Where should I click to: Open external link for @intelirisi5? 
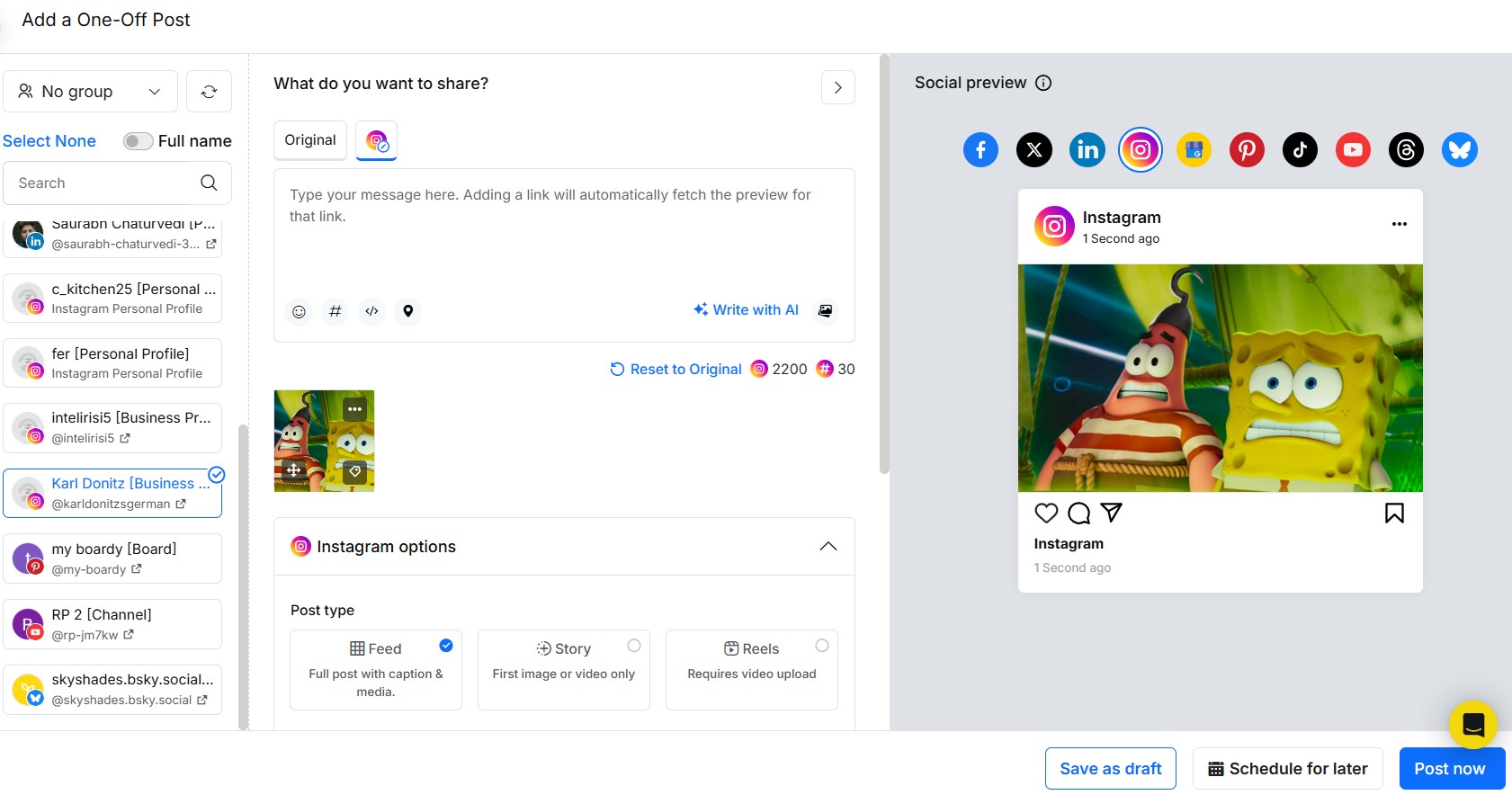(x=125, y=438)
